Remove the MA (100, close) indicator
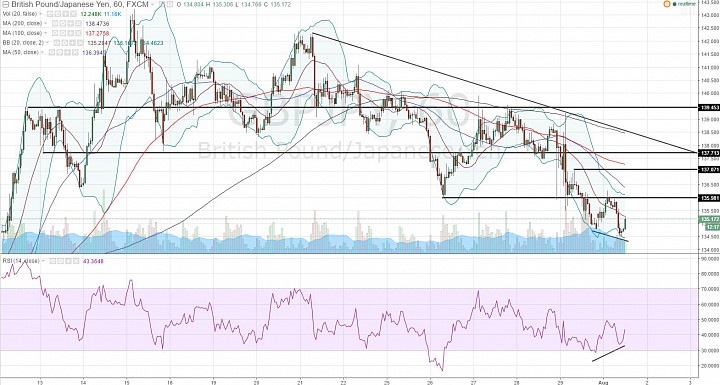Image resolution: width=720 pixels, height=385 pixels. [x=79, y=33]
